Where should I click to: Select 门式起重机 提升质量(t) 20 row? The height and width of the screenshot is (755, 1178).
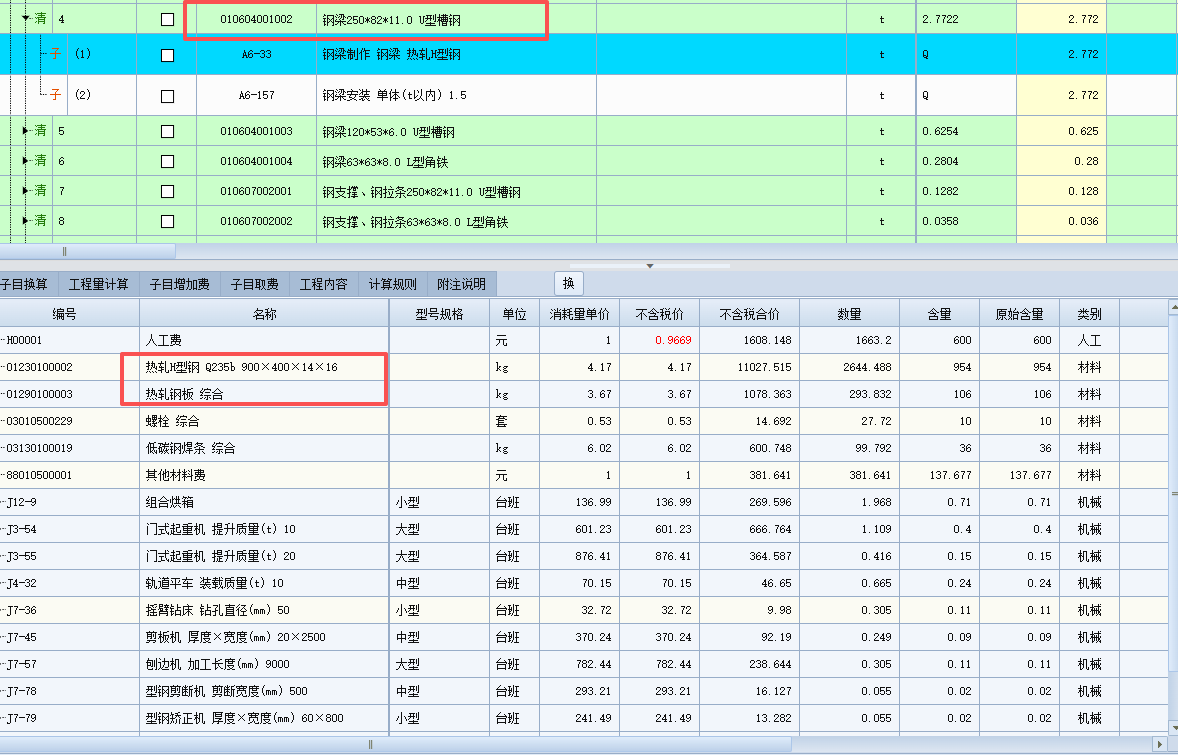[x=584, y=557]
